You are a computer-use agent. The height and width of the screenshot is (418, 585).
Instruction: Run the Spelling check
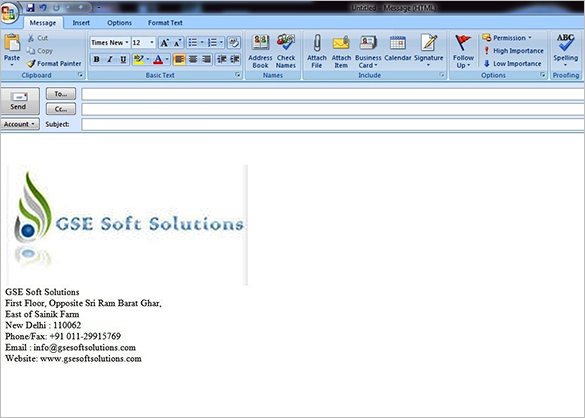(x=566, y=50)
